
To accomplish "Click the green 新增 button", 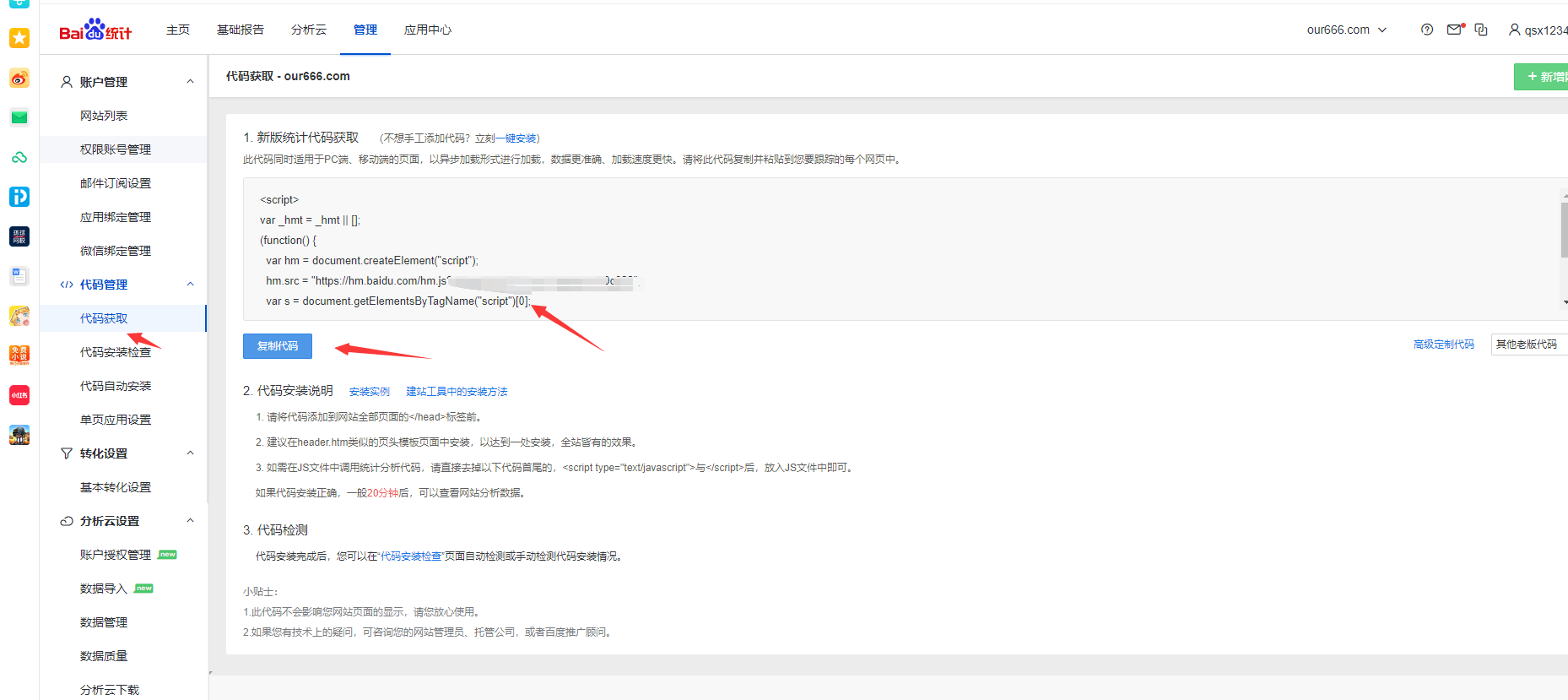I will (x=1542, y=77).
